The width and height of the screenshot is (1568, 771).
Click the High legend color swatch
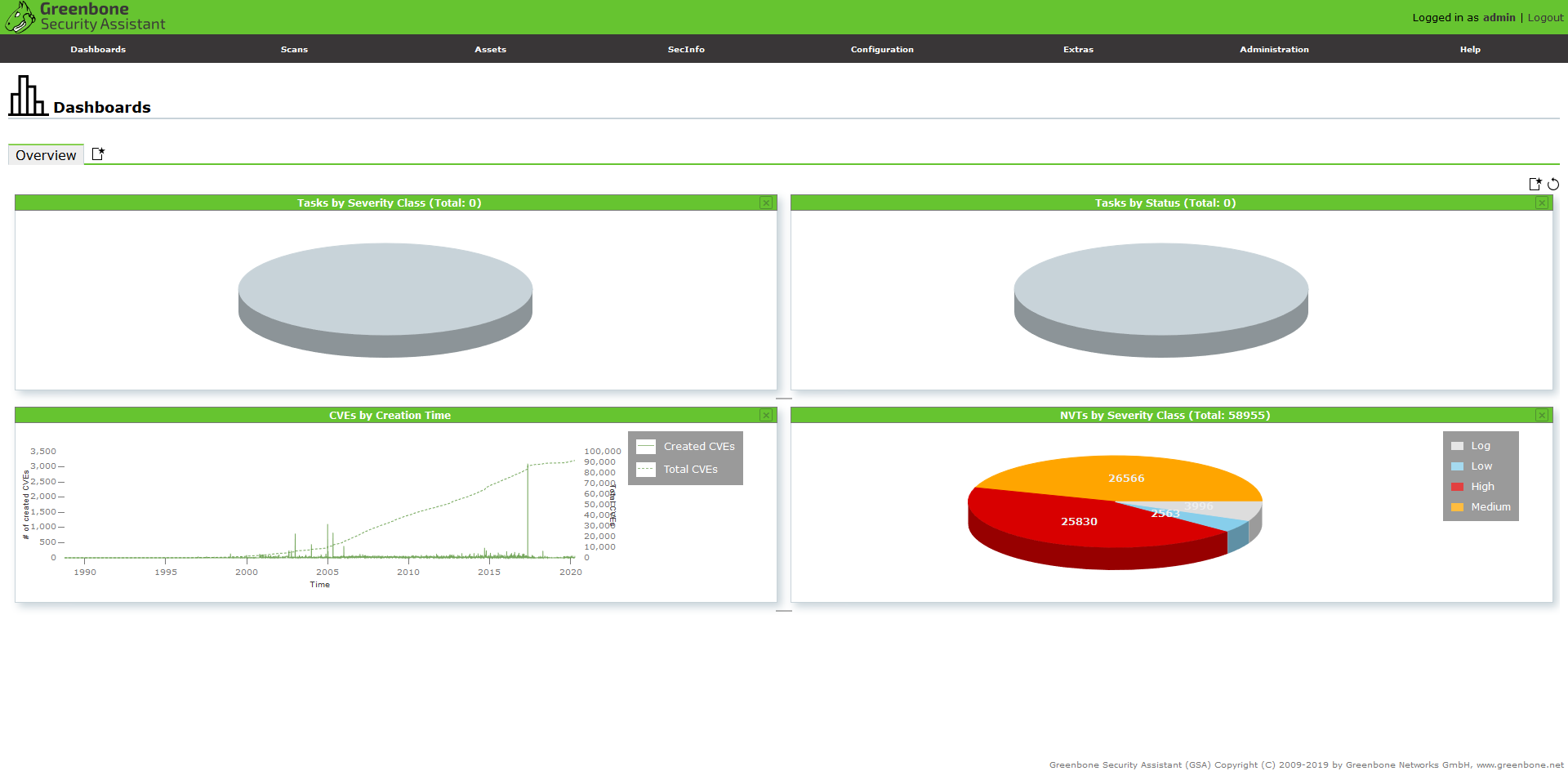(x=1457, y=487)
